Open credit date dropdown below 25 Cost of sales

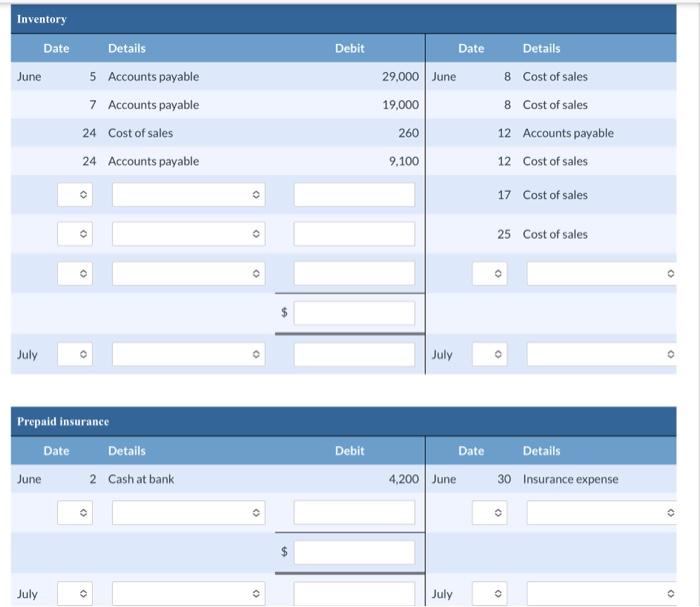click(490, 273)
